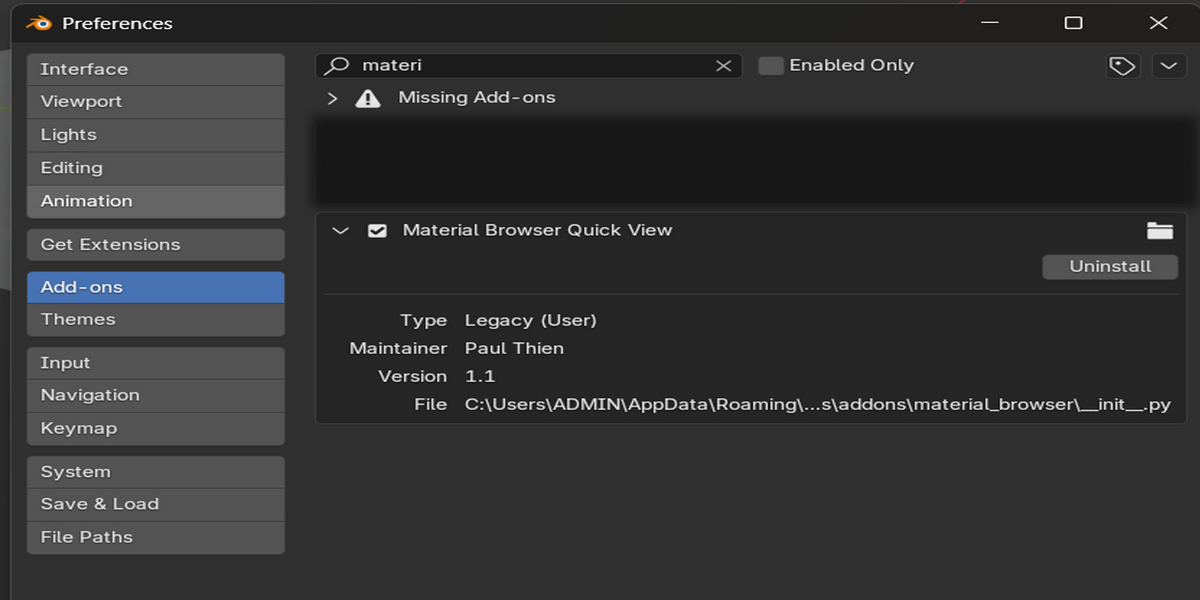1200x600 pixels.
Task: Click the Missing Add-ons warning triangle icon
Action: (x=368, y=98)
